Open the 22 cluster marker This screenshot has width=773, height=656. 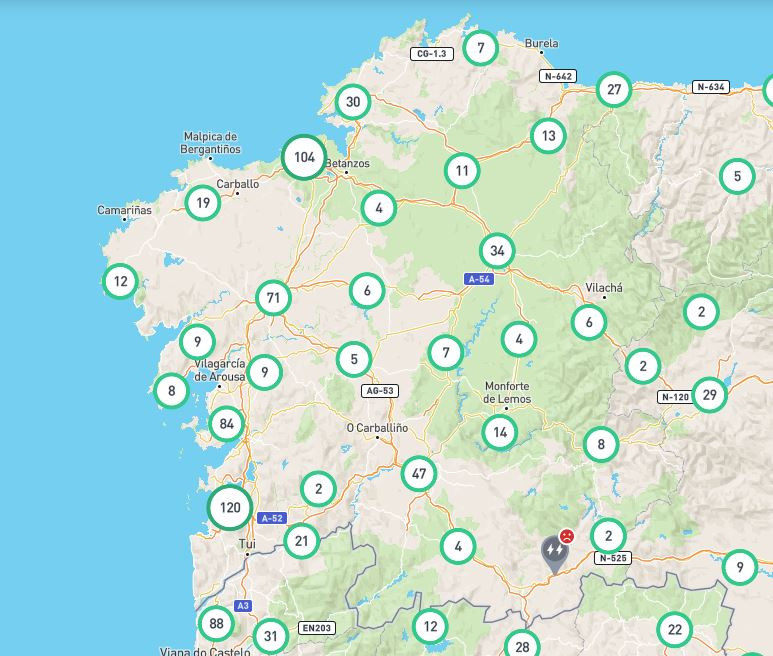coord(674,629)
